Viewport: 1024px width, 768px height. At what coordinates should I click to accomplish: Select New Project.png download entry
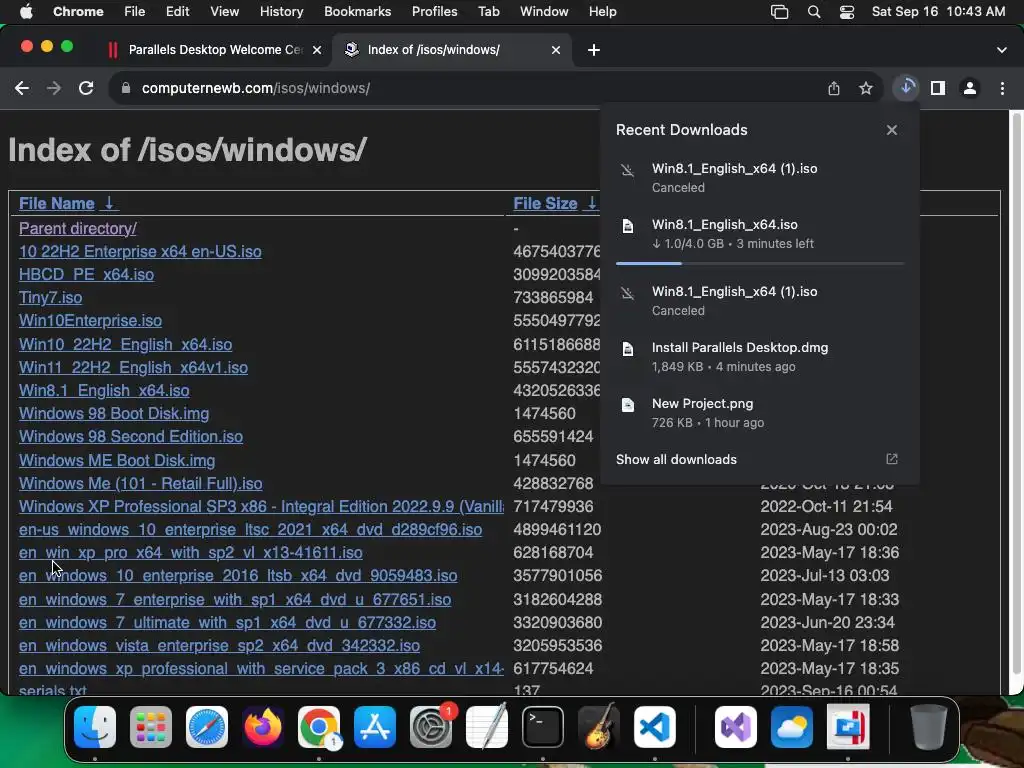click(x=760, y=413)
